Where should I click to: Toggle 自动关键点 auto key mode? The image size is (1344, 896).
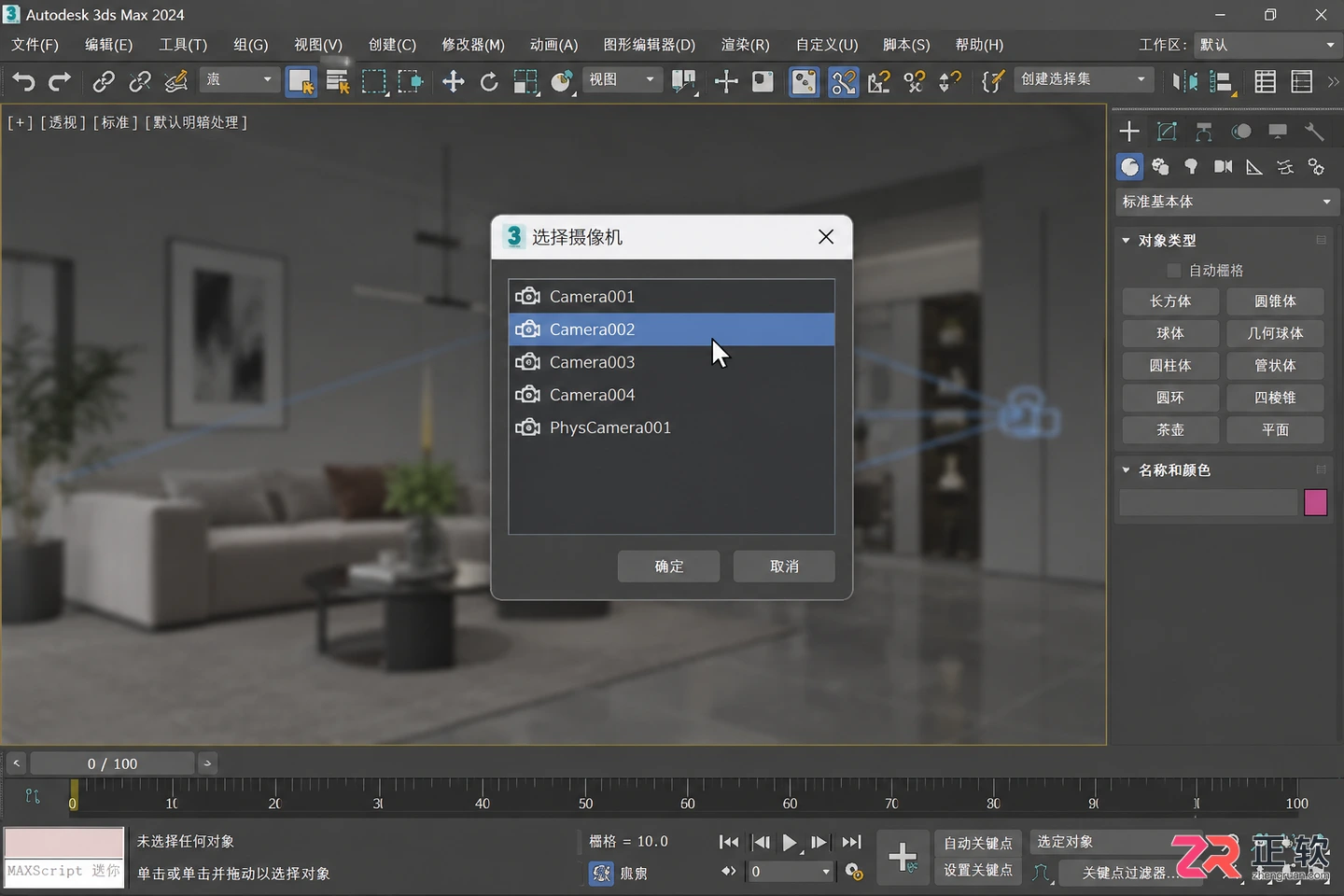point(978,843)
